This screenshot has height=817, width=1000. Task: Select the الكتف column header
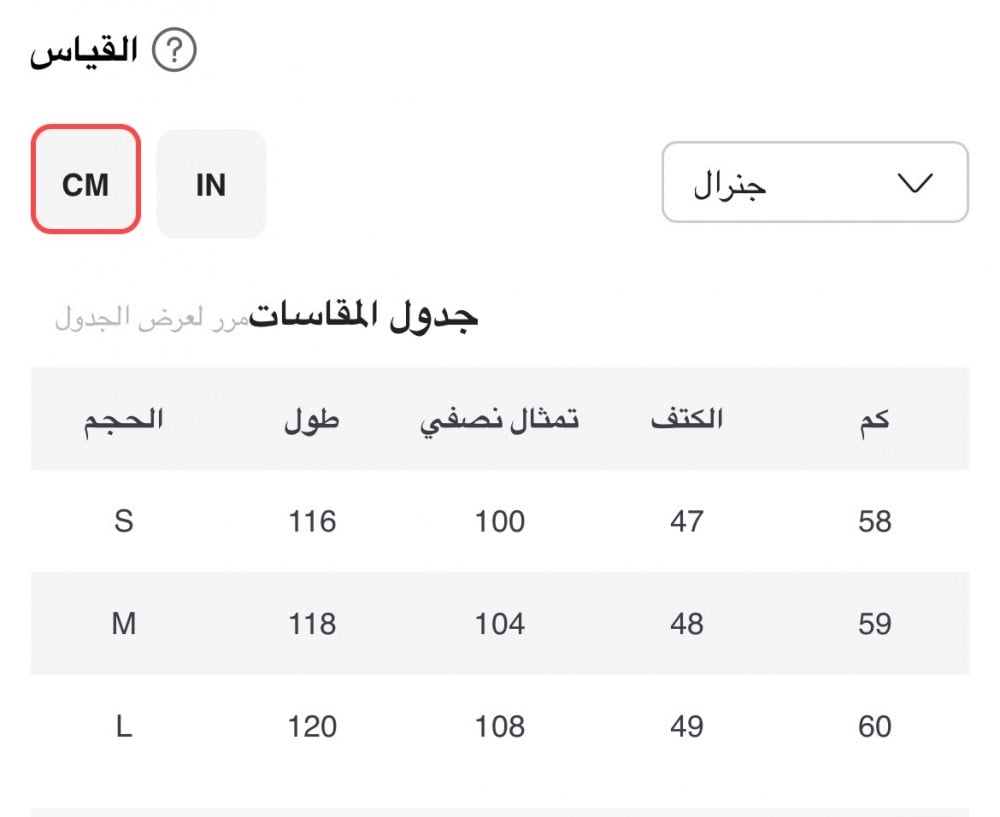[x=687, y=418]
